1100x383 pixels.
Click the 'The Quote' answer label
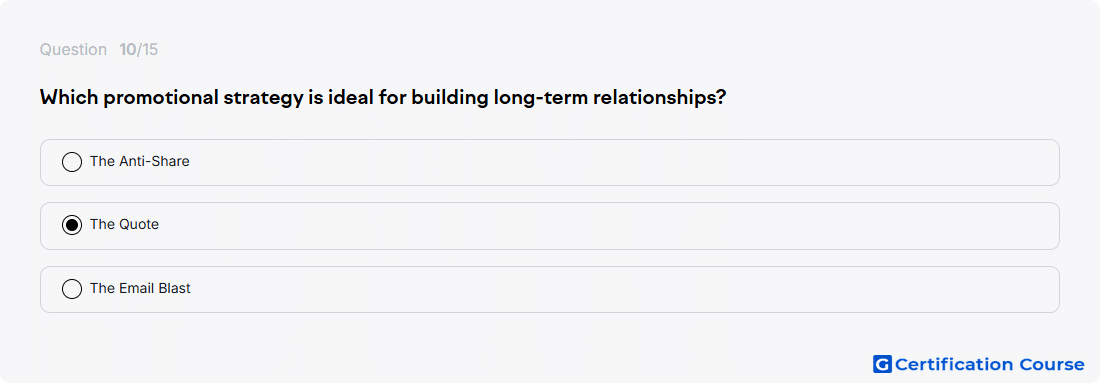point(124,224)
